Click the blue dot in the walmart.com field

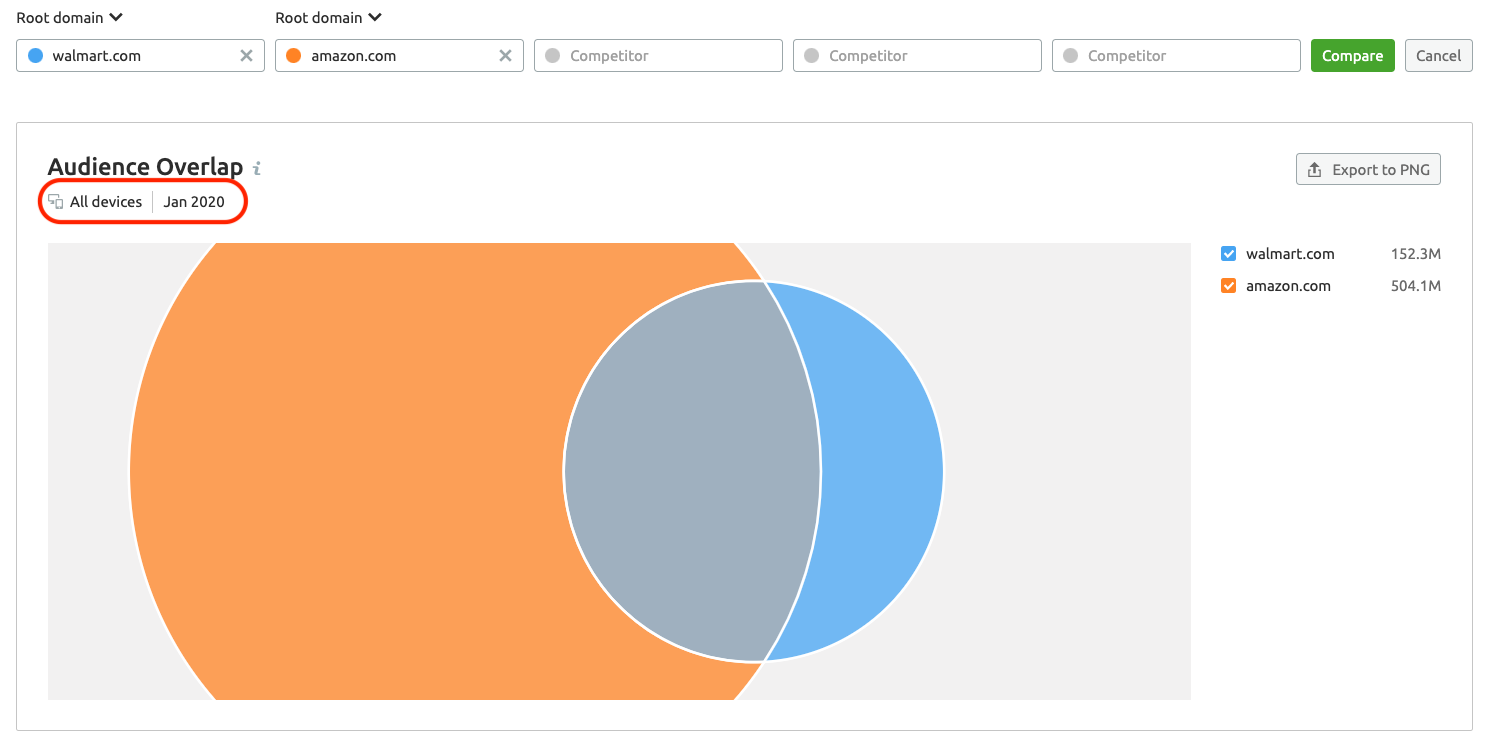click(x=35, y=56)
